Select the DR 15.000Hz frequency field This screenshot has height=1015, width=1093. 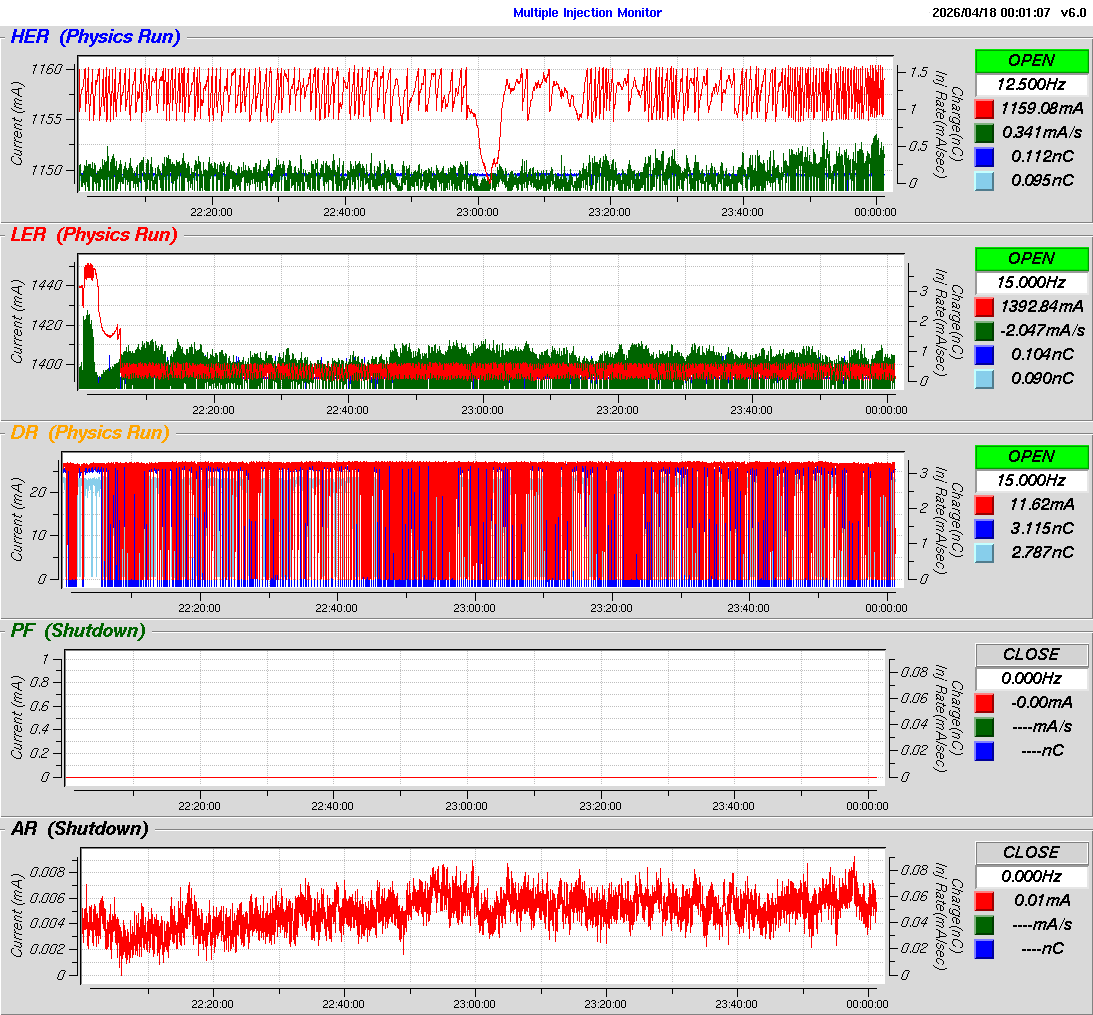click(x=1031, y=480)
